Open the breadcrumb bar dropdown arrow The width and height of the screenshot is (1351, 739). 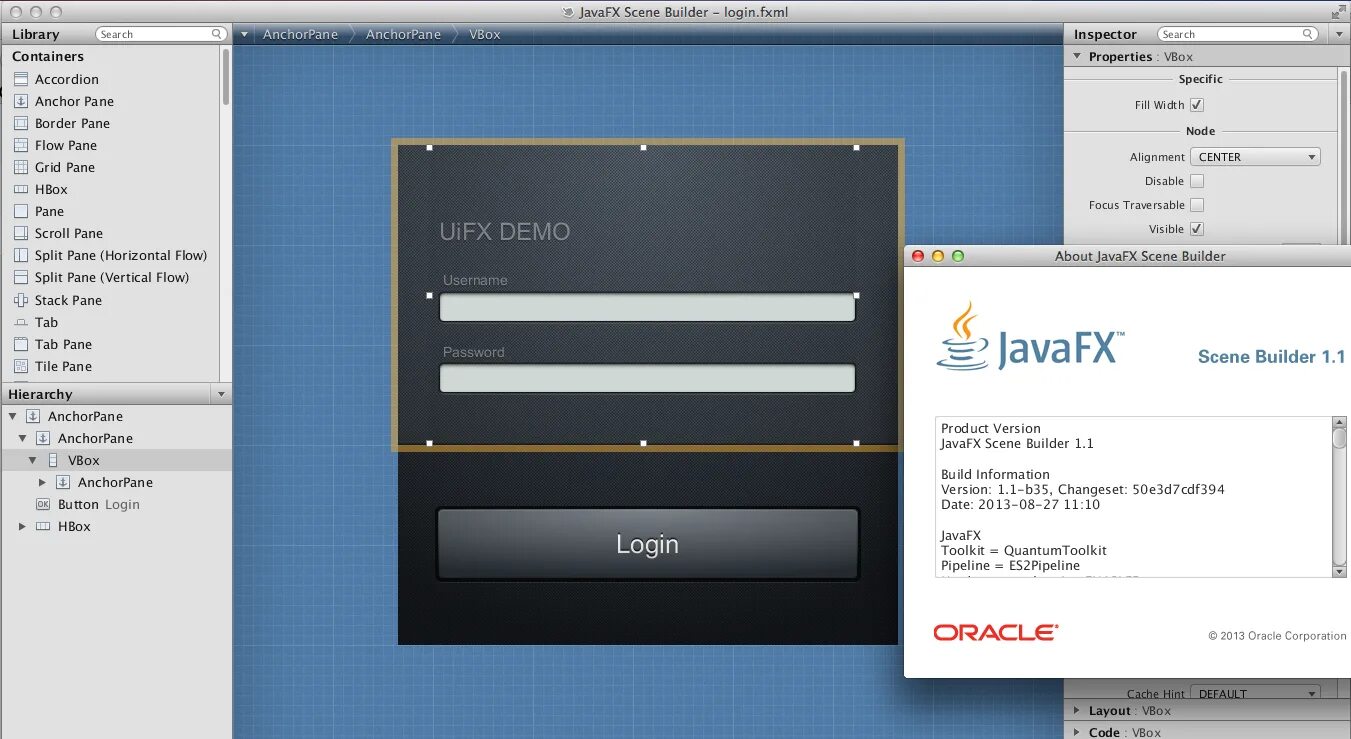coord(245,34)
